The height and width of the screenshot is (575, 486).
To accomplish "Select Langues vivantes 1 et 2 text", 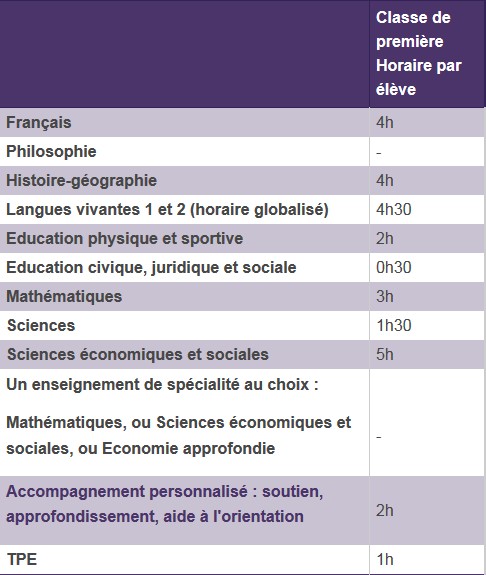I will [x=96, y=209].
